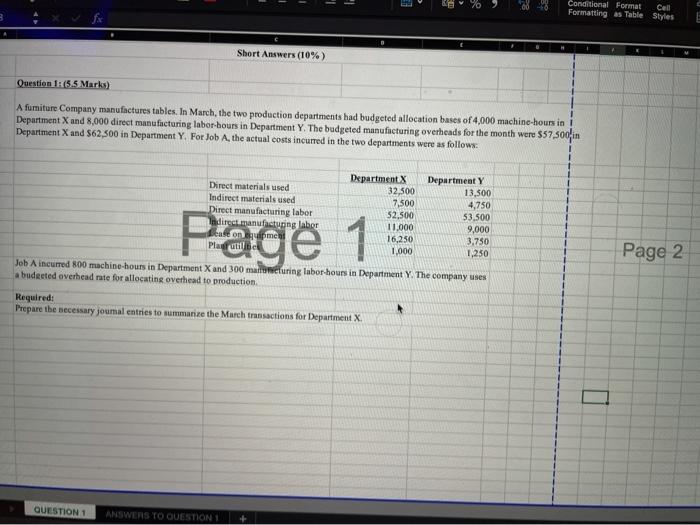Select column C header
This screenshot has height=525, width=700.
pos(276,40)
